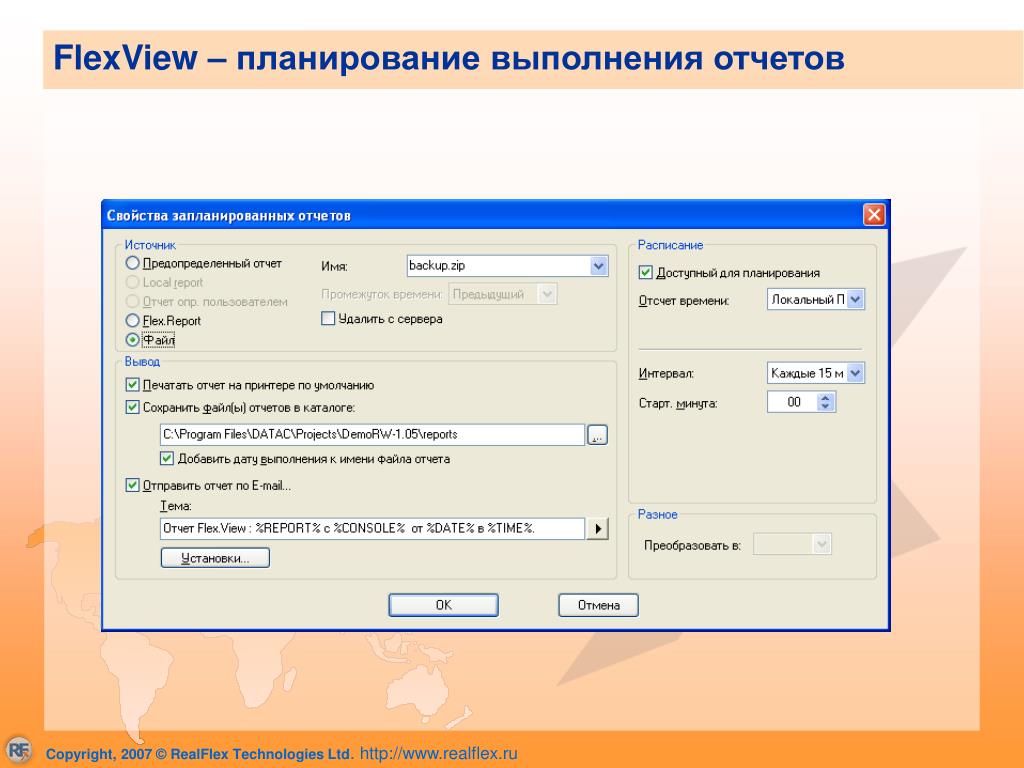This screenshot has height=768, width=1024.
Task: Click the Отмена cancel button
Action: 598,605
